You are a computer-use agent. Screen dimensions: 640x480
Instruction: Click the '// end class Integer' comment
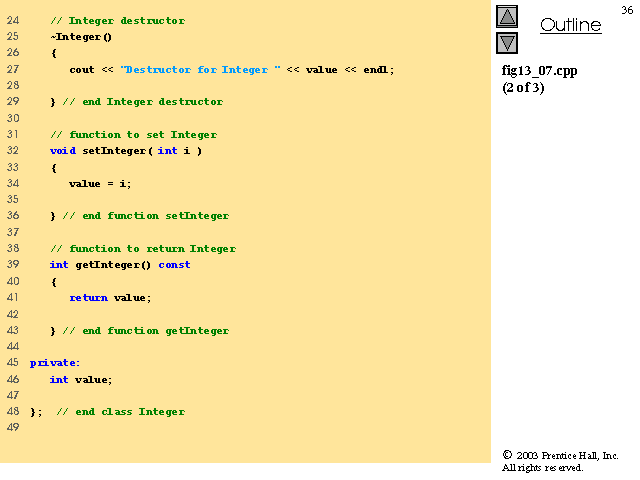click(x=121, y=412)
